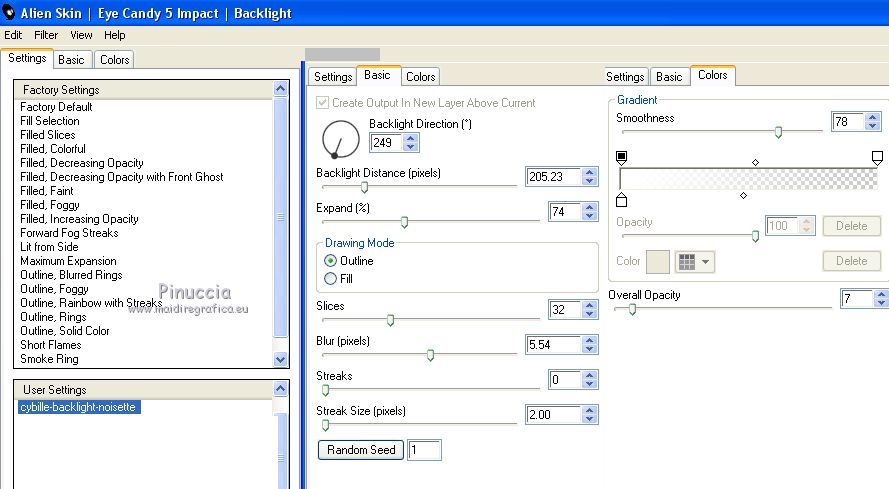Screen dimensions: 889x489
Task: Click the Delete button beside Color
Action: (x=852, y=261)
